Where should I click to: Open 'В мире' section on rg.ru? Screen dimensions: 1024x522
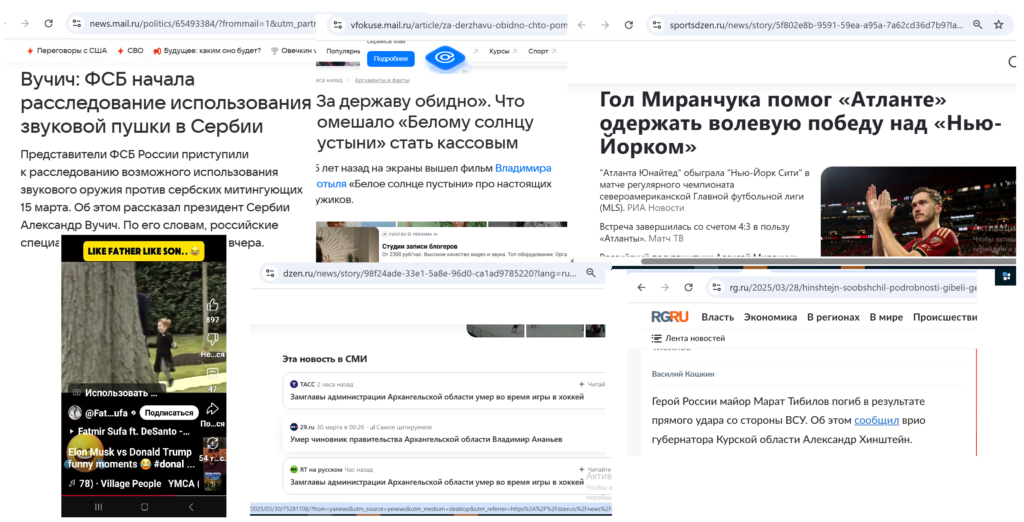click(886, 317)
